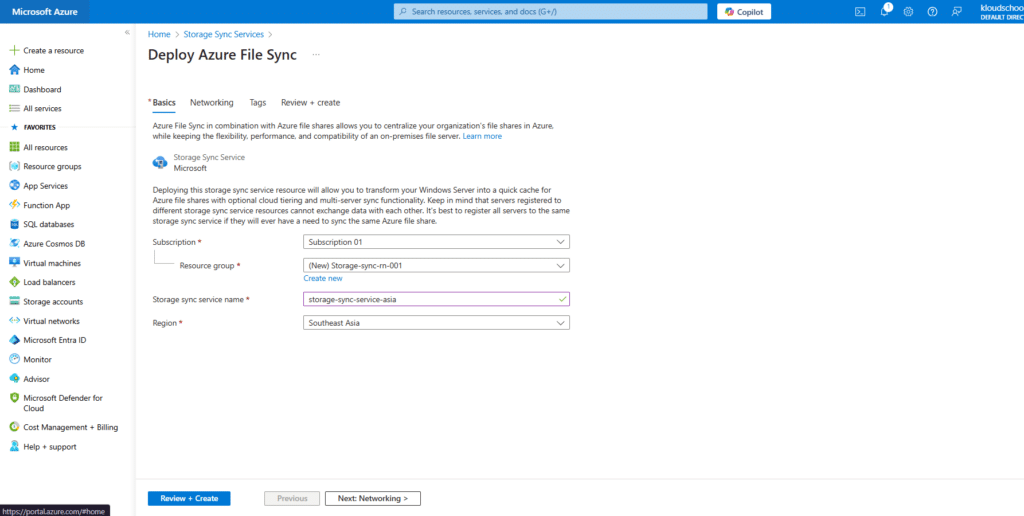Viewport: 1024px width, 516px height.
Task: Open the notifications bell icon
Action: click(x=884, y=12)
